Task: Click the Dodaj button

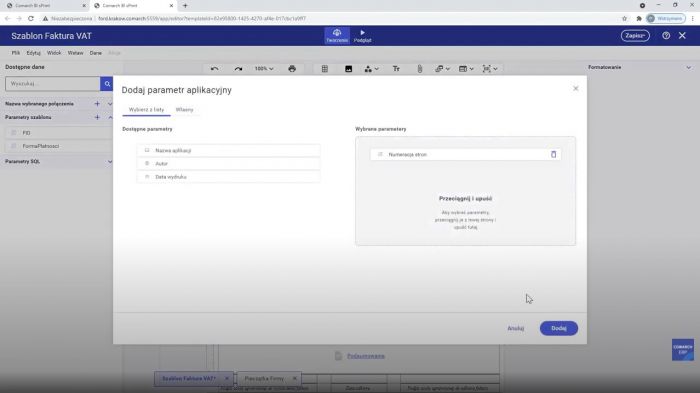Action: pyautogui.click(x=558, y=328)
